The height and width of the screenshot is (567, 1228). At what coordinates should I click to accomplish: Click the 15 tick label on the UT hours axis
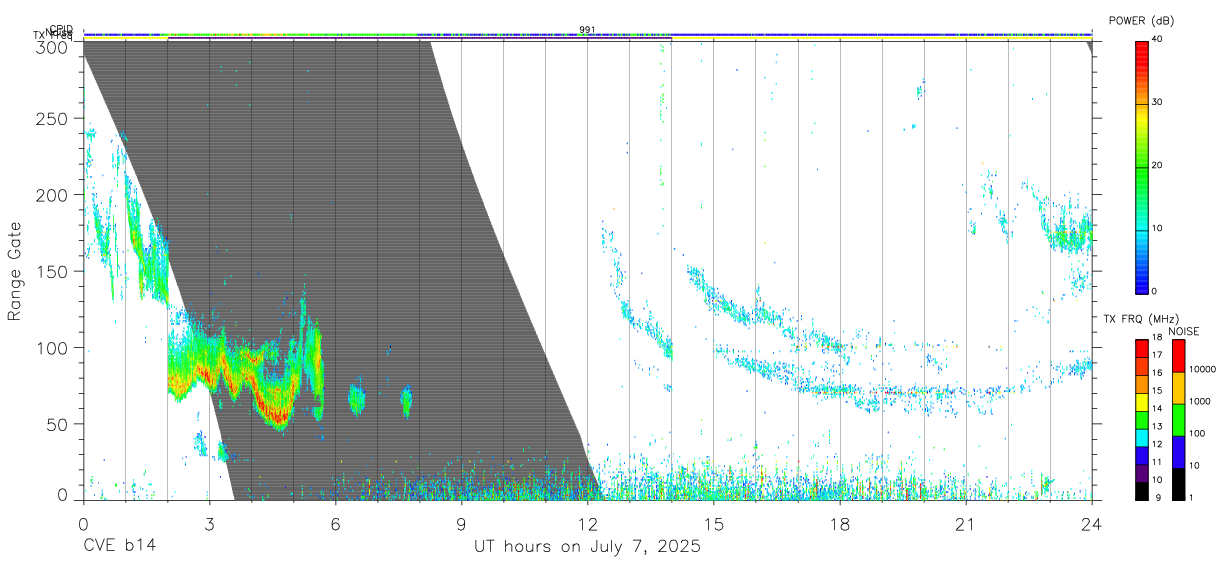pyautogui.click(x=714, y=524)
